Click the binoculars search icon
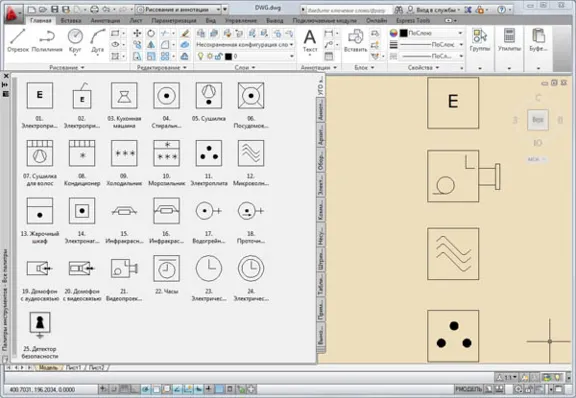Screen dimensions: 576x398 398,10
